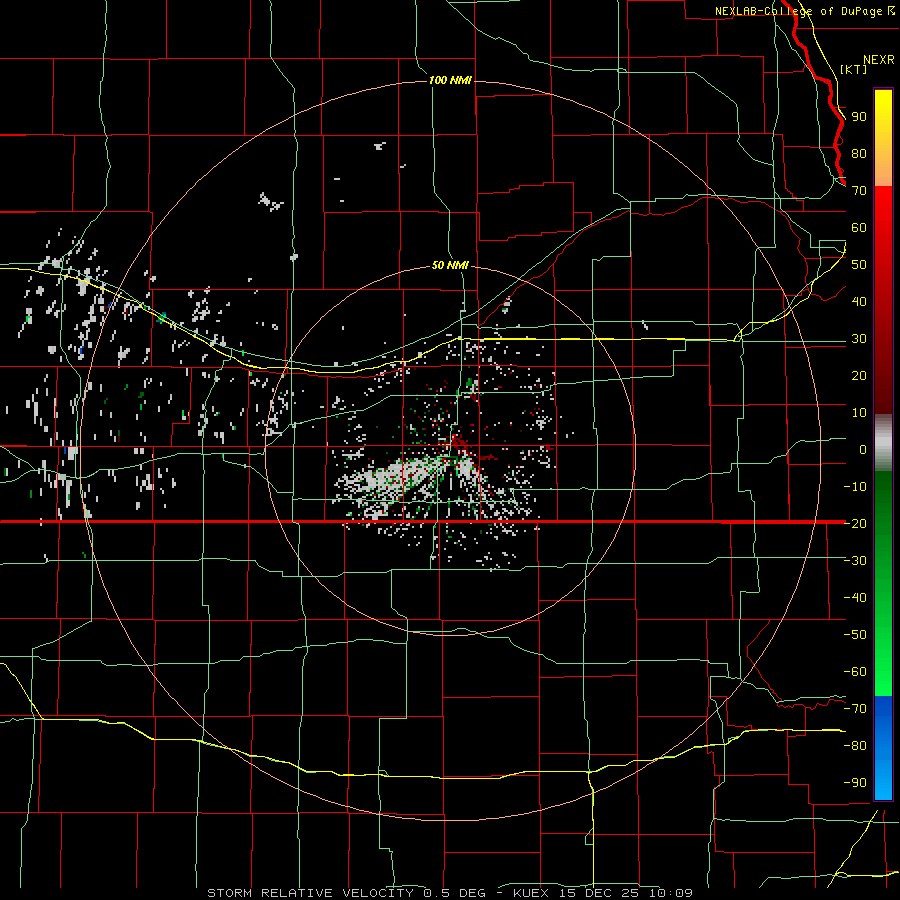
Task: Click the 10 value on the velocity scale
Action: click(859, 413)
